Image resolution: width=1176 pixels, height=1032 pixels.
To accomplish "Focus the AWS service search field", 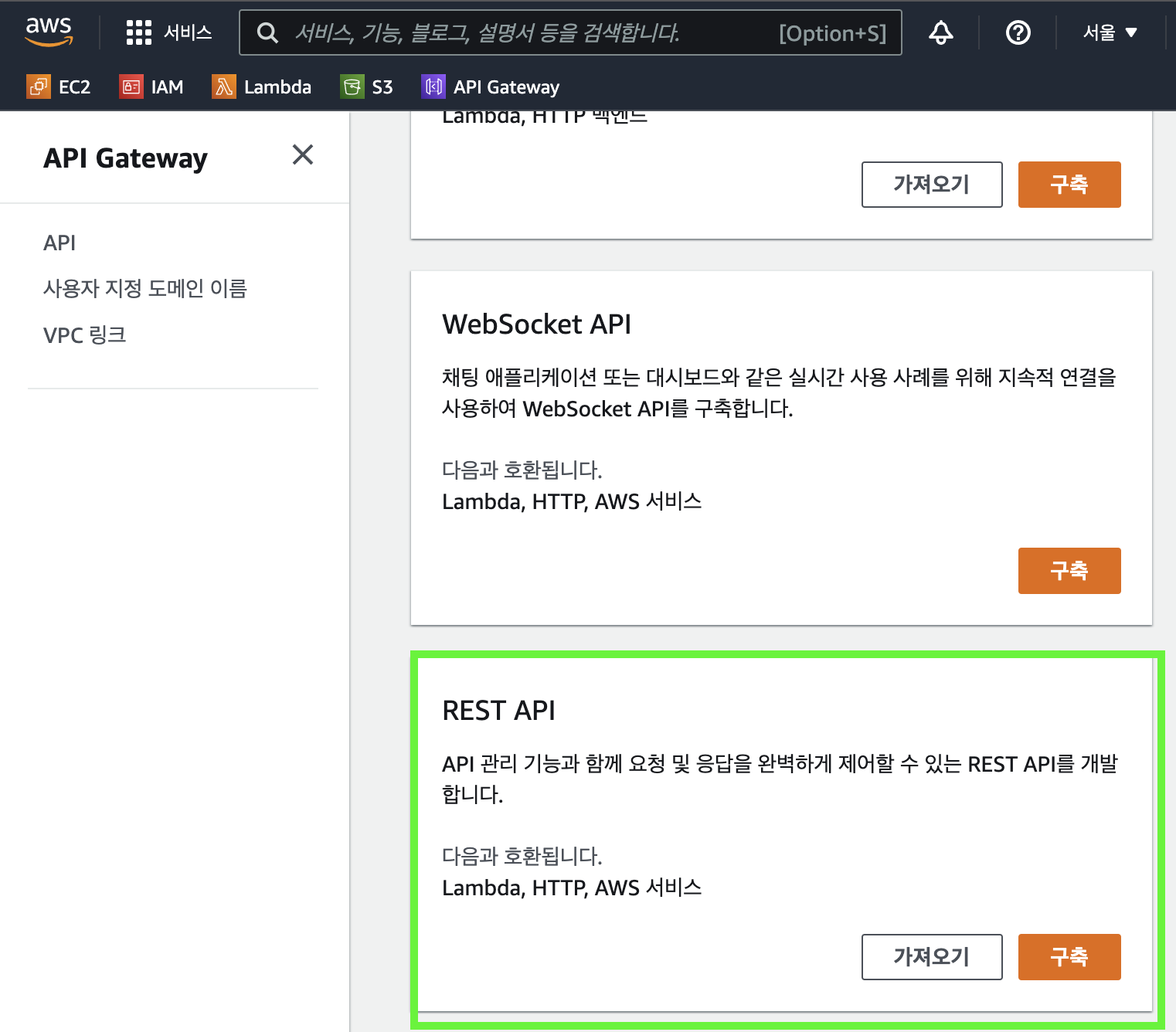I will [x=570, y=32].
